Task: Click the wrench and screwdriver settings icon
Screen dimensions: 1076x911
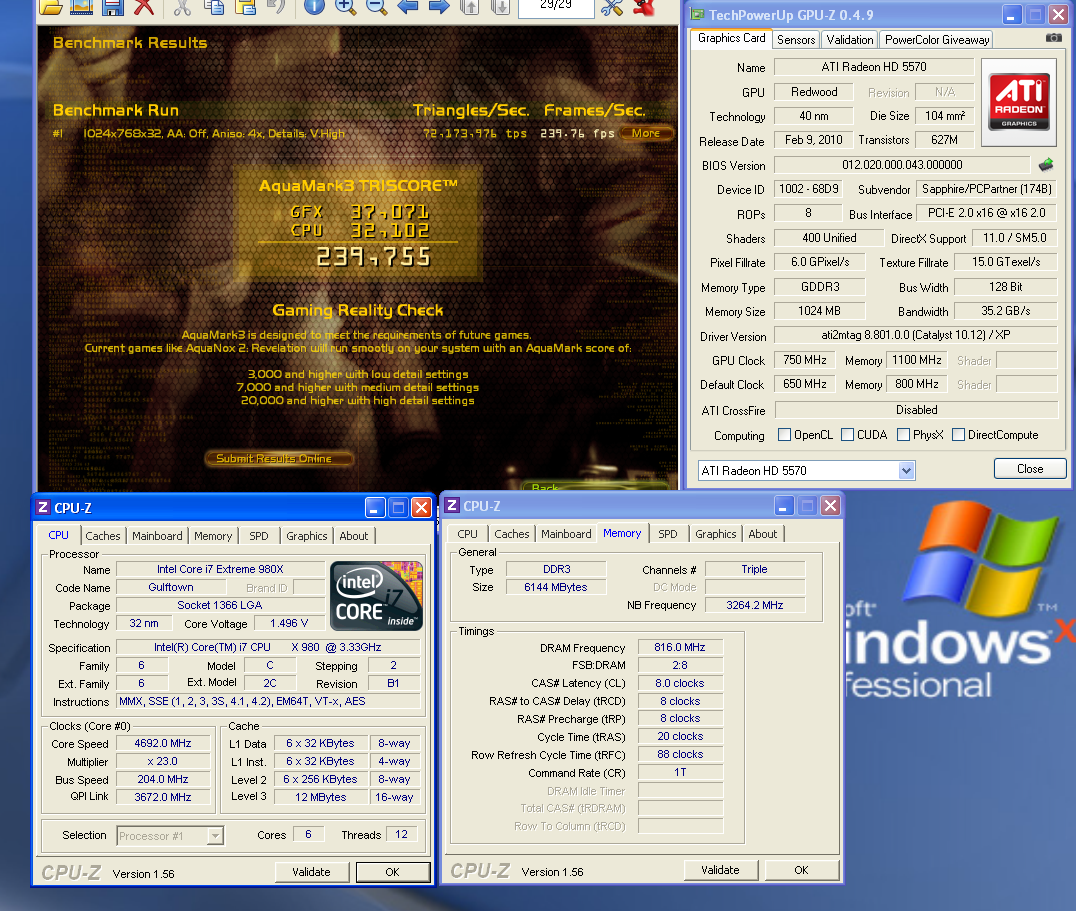Action: click(x=611, y=7)
